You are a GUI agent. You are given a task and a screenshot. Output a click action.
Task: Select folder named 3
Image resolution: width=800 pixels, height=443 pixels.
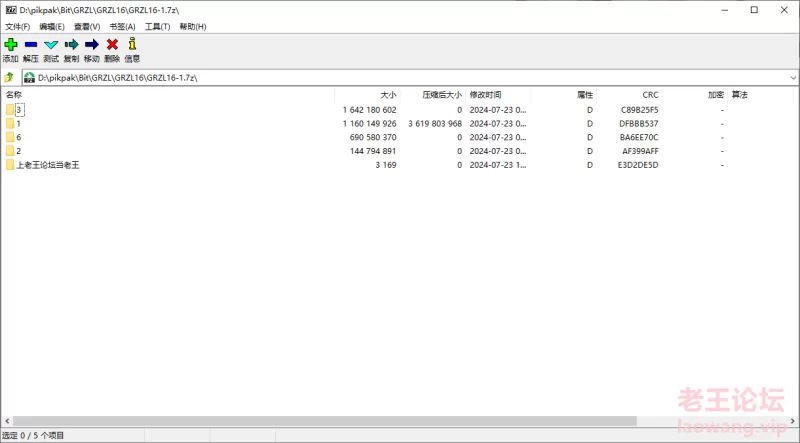(19, 110)
